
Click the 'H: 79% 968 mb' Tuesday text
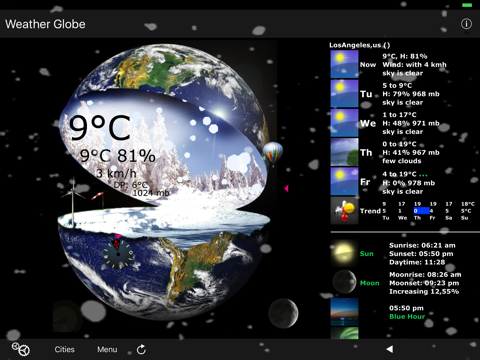(x=411, y=94)
